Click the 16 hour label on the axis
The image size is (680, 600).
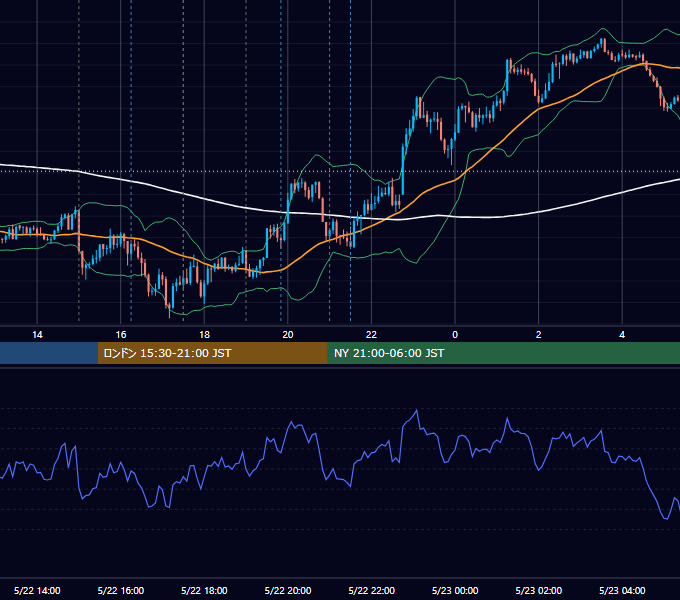pyautogui.click(x=121, y=335)
